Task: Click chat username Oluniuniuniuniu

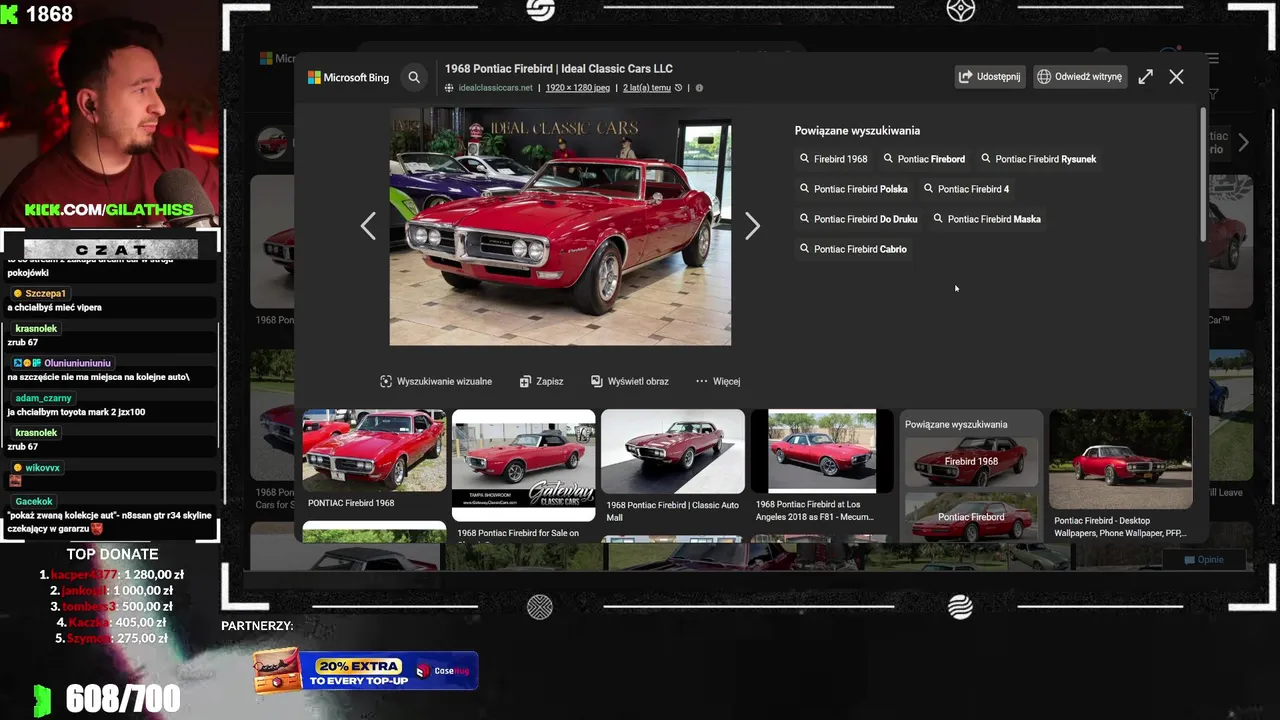Action: tap(77, 363)
